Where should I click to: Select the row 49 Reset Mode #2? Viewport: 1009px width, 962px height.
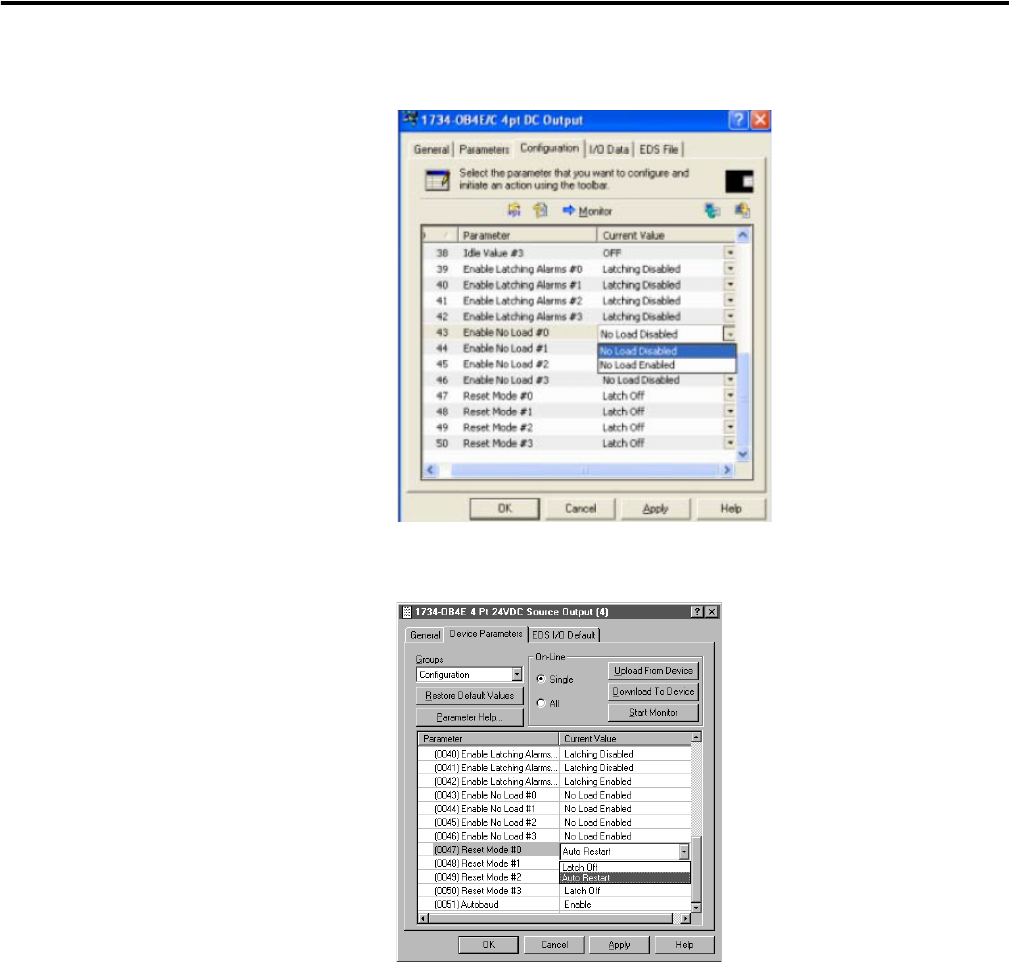[579, 427]
